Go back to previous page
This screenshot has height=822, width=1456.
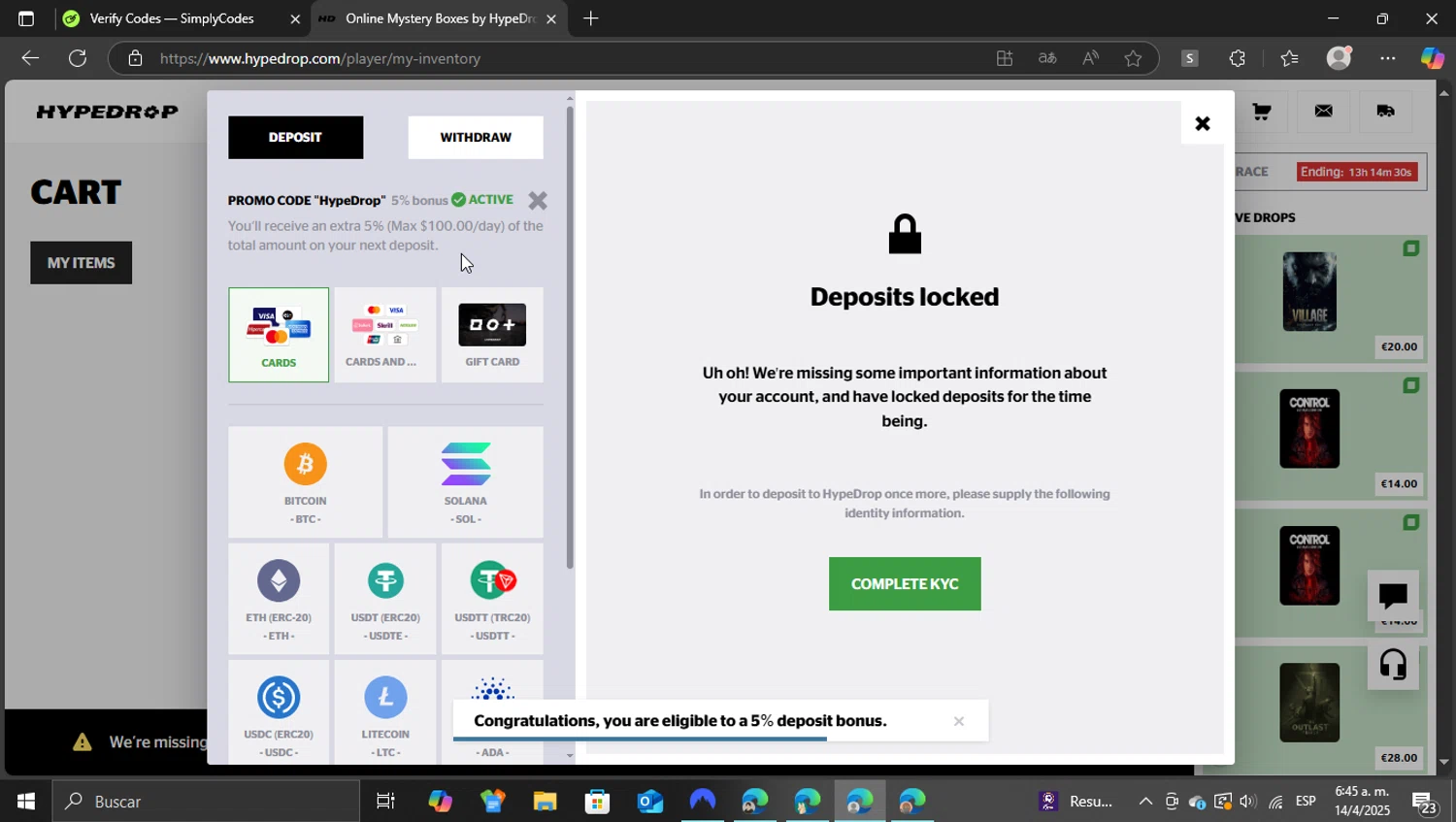click(30, 58)
